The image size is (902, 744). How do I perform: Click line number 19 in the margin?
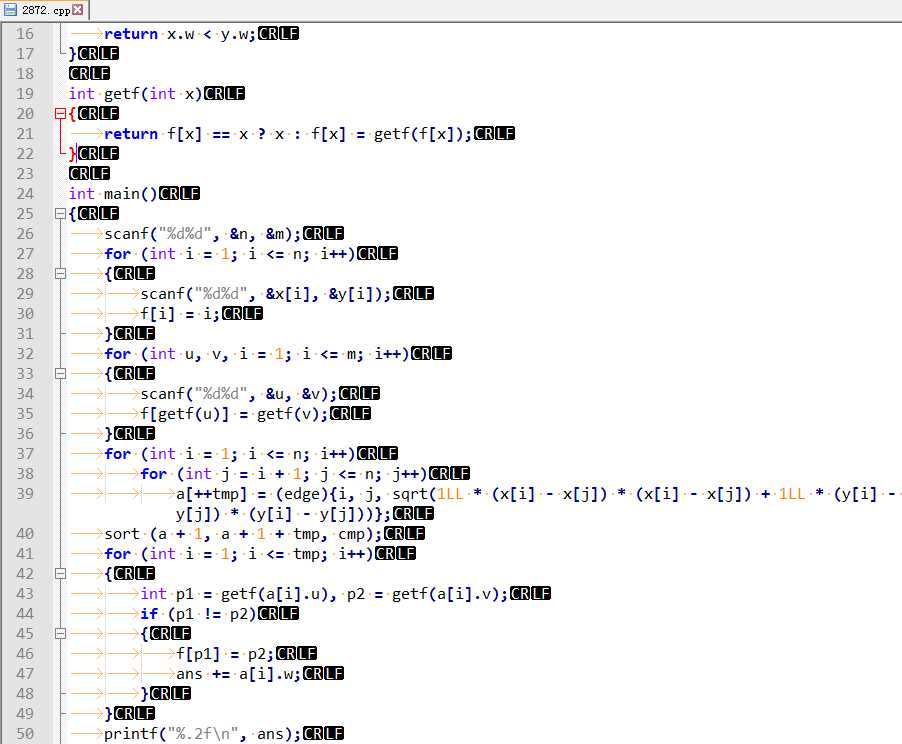click(25, 94)
